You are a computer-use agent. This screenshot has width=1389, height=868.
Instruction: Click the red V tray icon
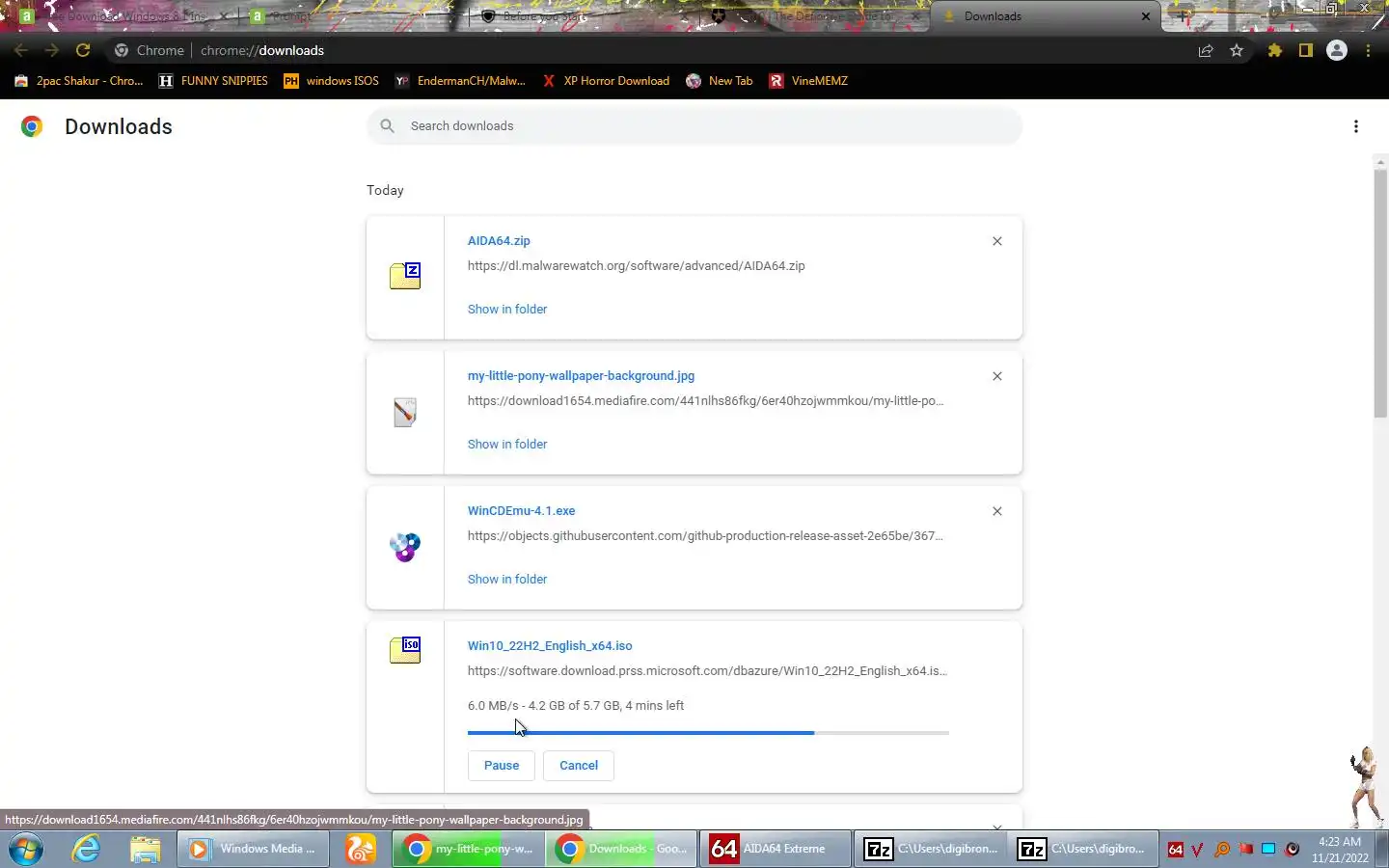pos(1198,850)
